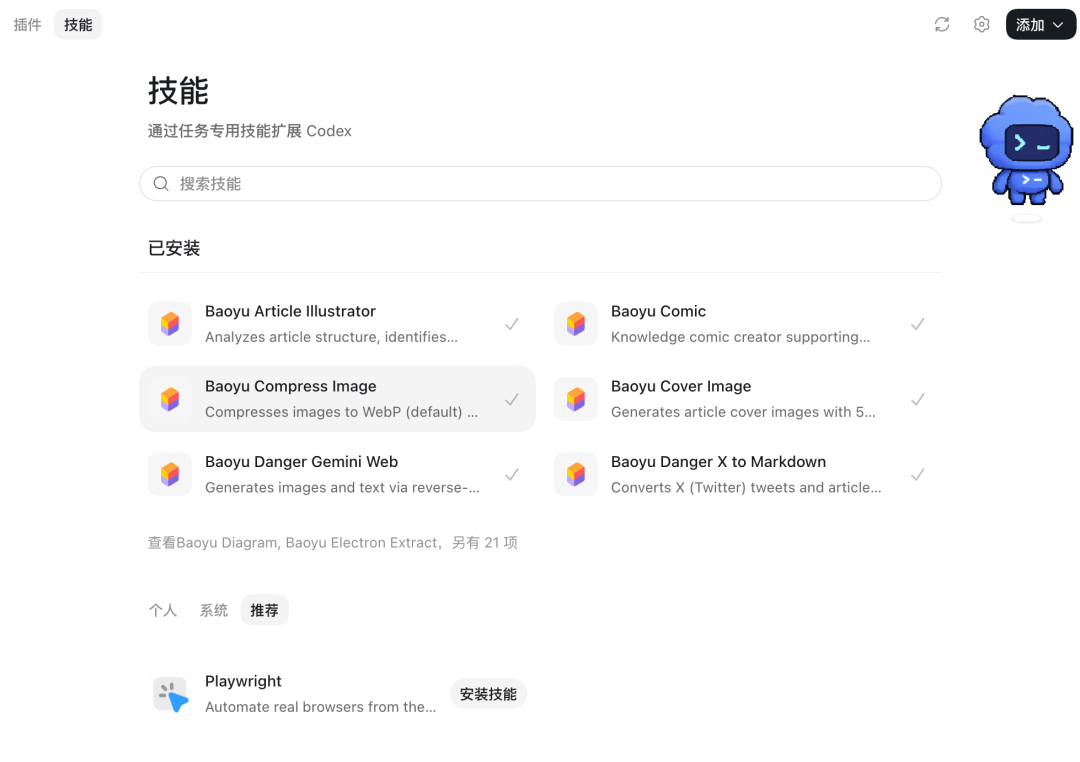Image resolution: width=1080 pixels, height=762 pixels.
Task: Click into the 搜索技能 search field
Action: point(540,184)
